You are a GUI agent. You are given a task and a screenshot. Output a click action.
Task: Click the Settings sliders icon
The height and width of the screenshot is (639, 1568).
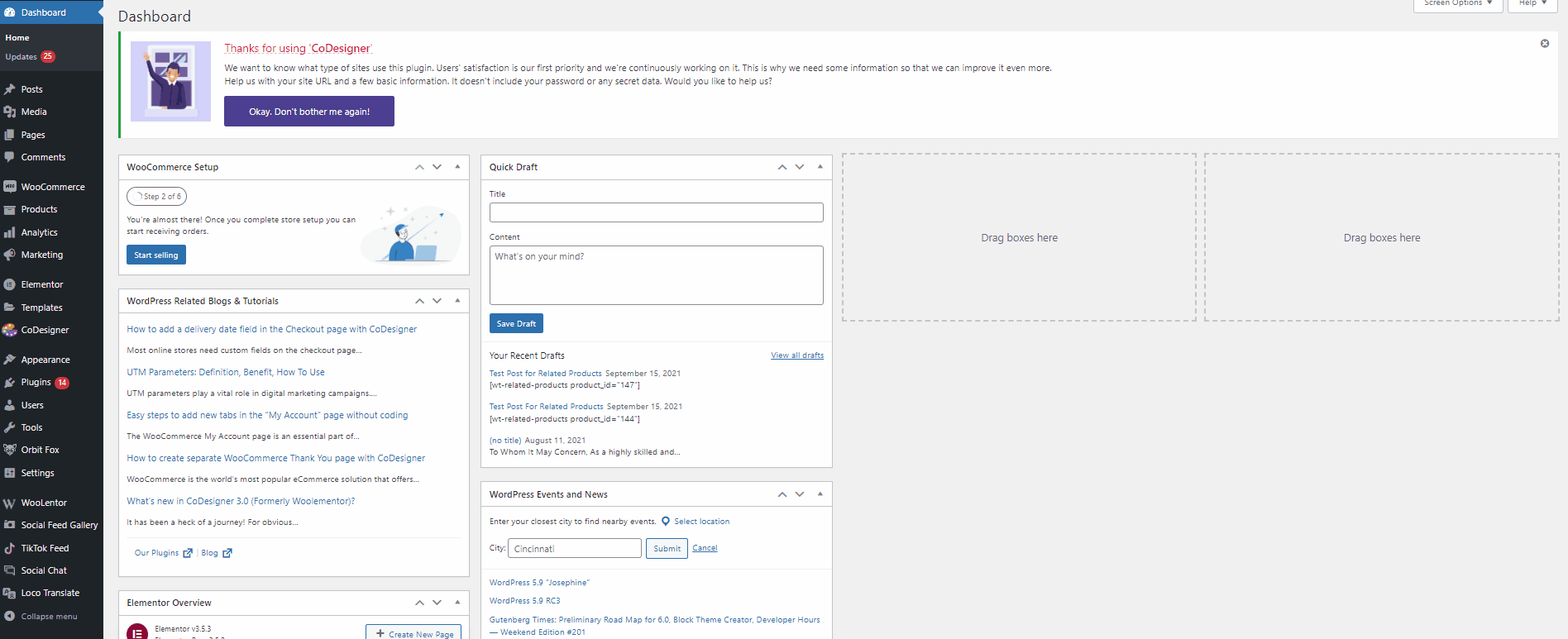(10, 473)
